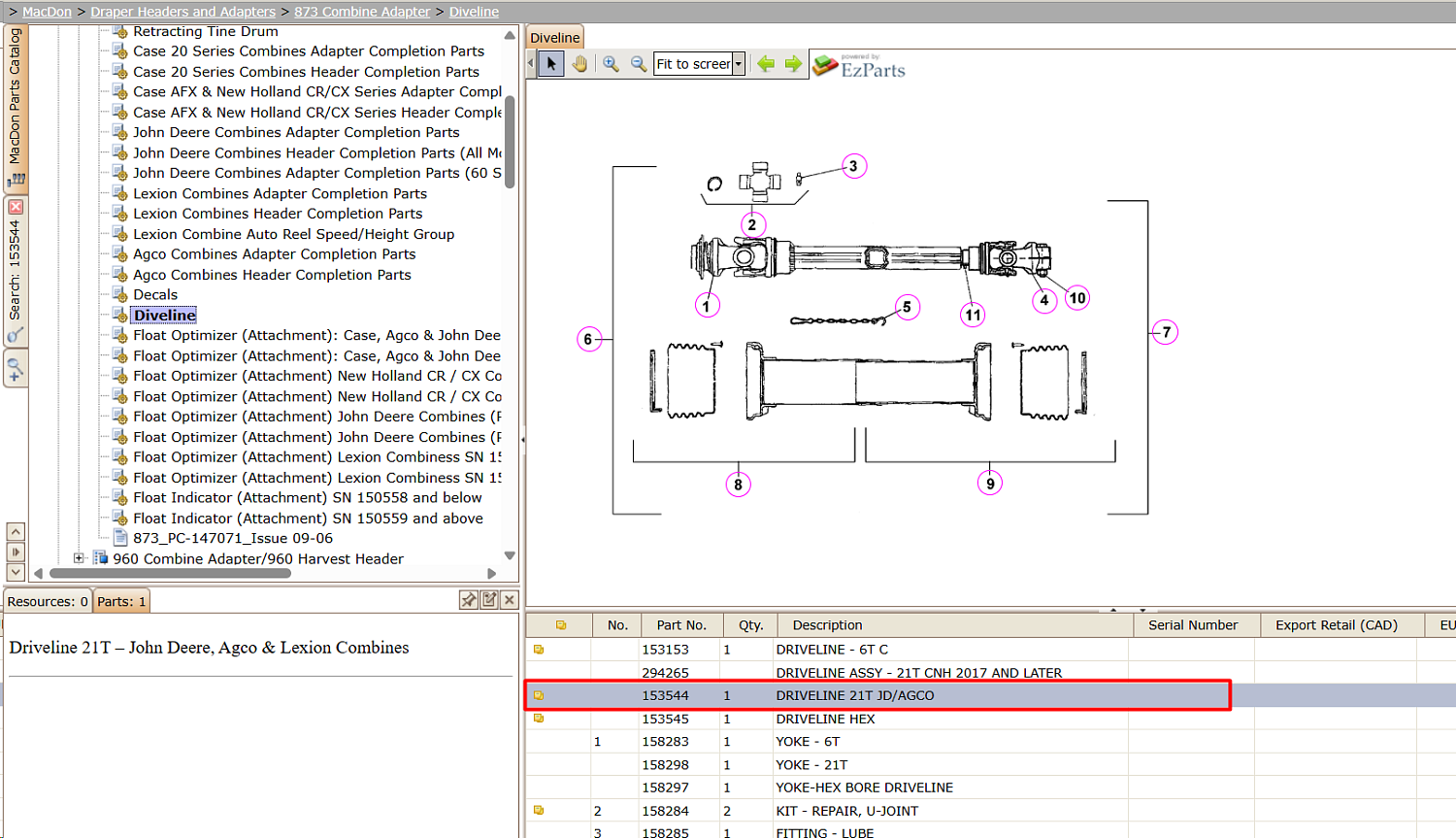The image size is (1456, 838).
Task: Pin the details panel
Action: click(x=469, y=600)
